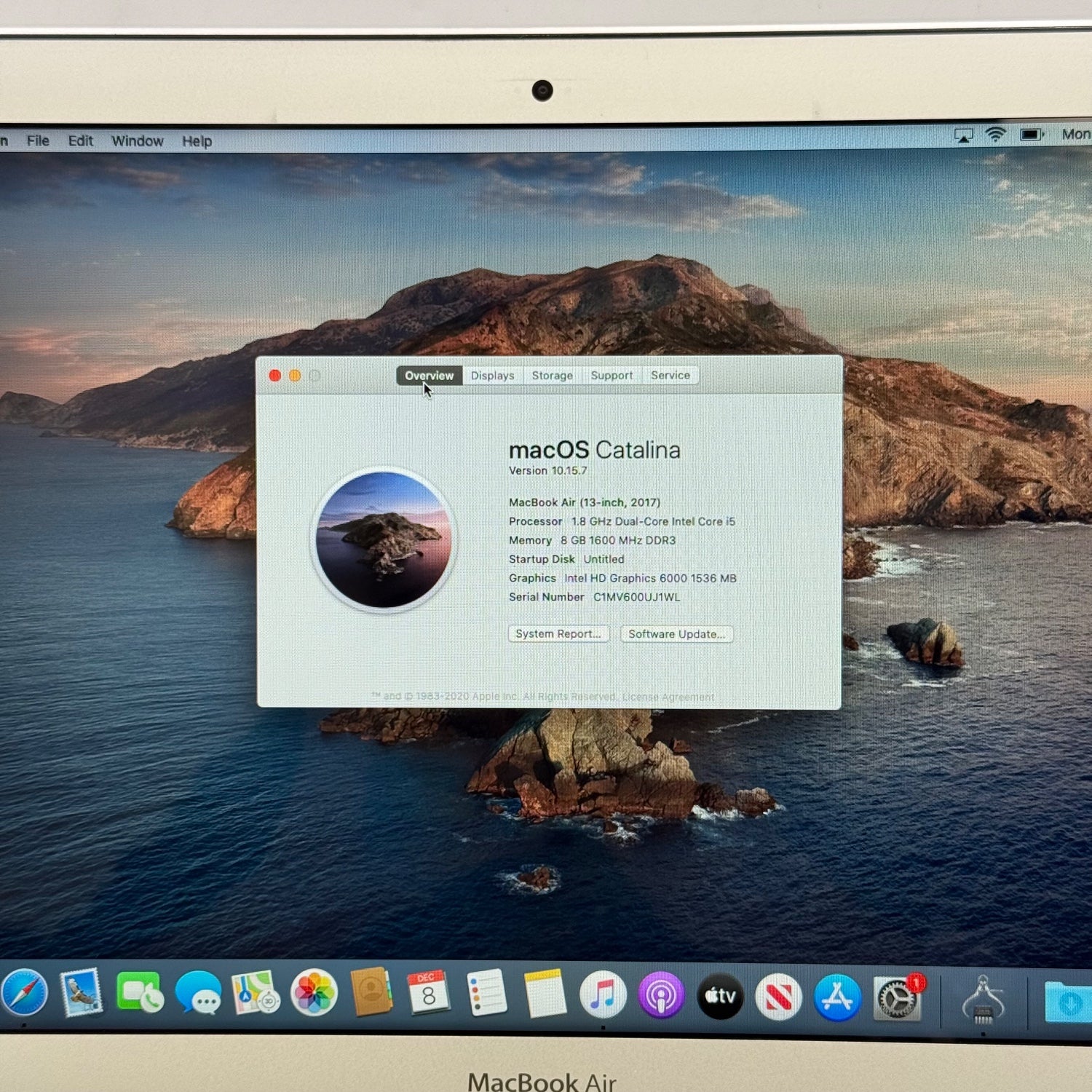Launch the Music app
Viewport: 1092px width, 1092px height.
pos(603,994)
